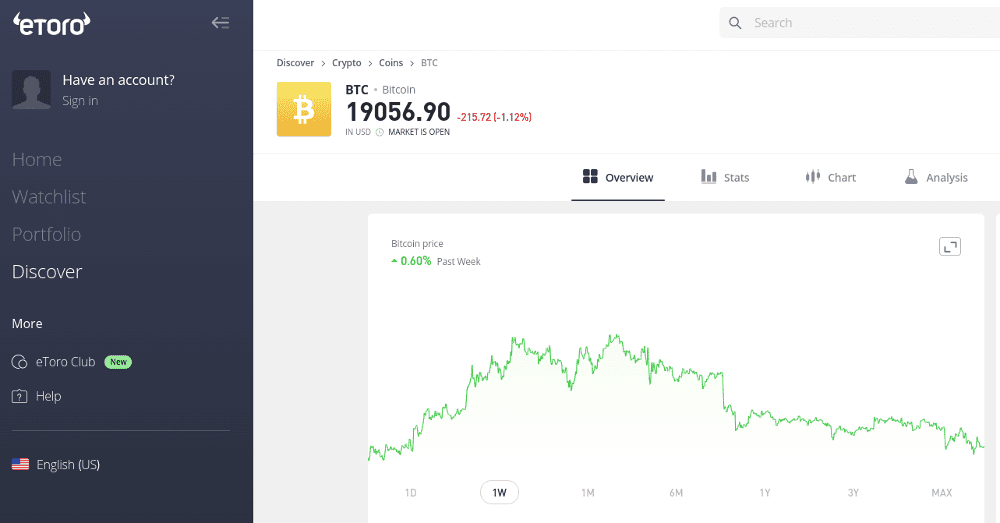Select the 1M chart range
This screenshot has width=1000, height=523.
click(587, 492)
